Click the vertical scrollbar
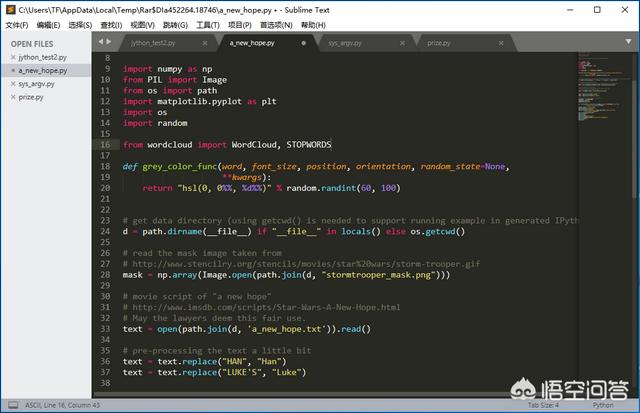 pyautogui.click(x=636, y=139)
